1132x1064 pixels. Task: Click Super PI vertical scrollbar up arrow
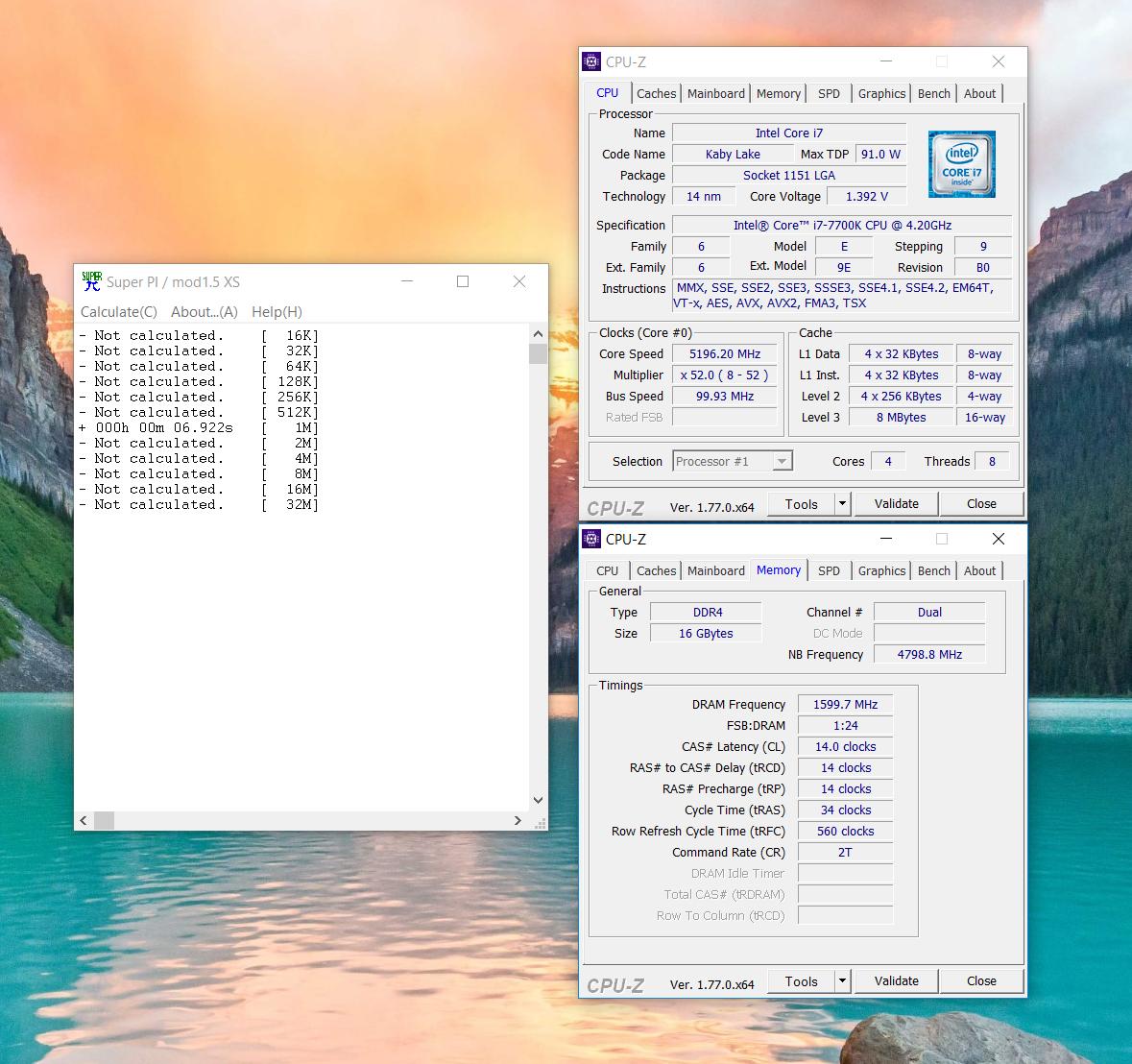pyautogui.click(x=538, y=333)
